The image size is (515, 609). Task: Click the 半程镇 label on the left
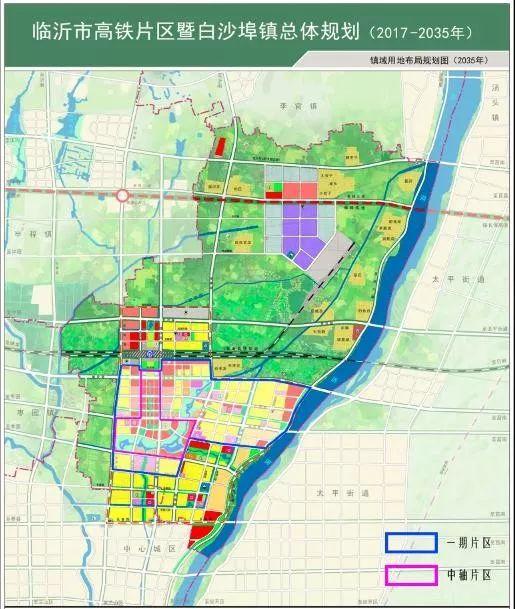point(33,234)
